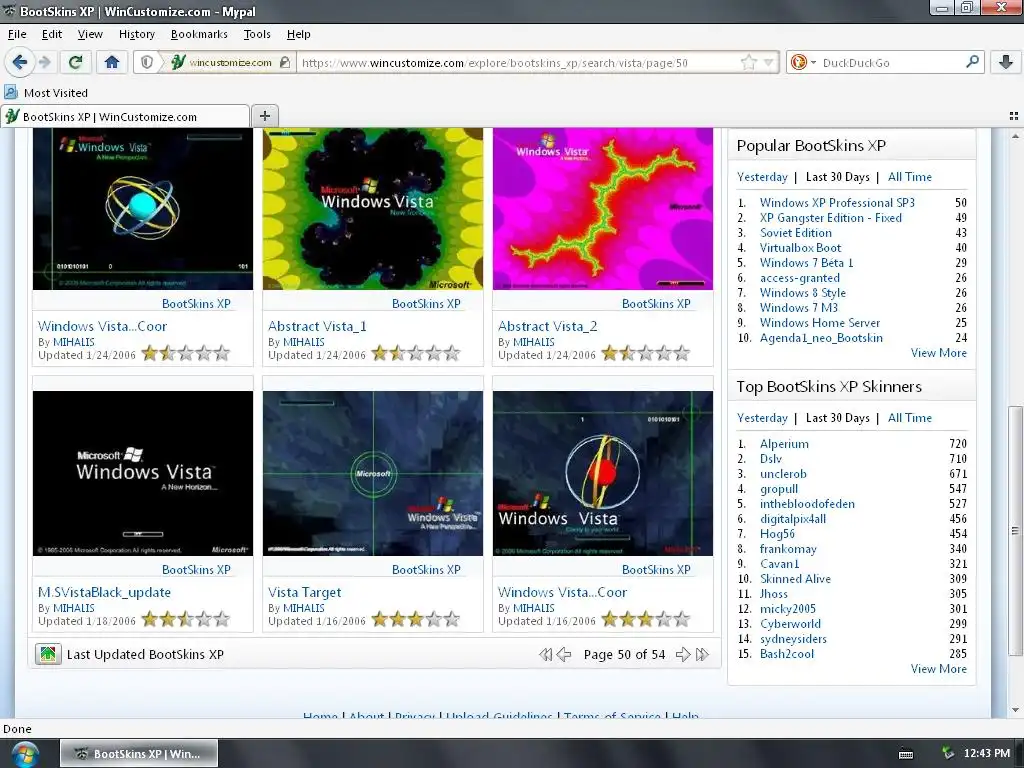The width and height of the screenshot is (1024, 768).
Task: Open XP Gangster Edition - Fixed link
Action: tap(831, 217)
